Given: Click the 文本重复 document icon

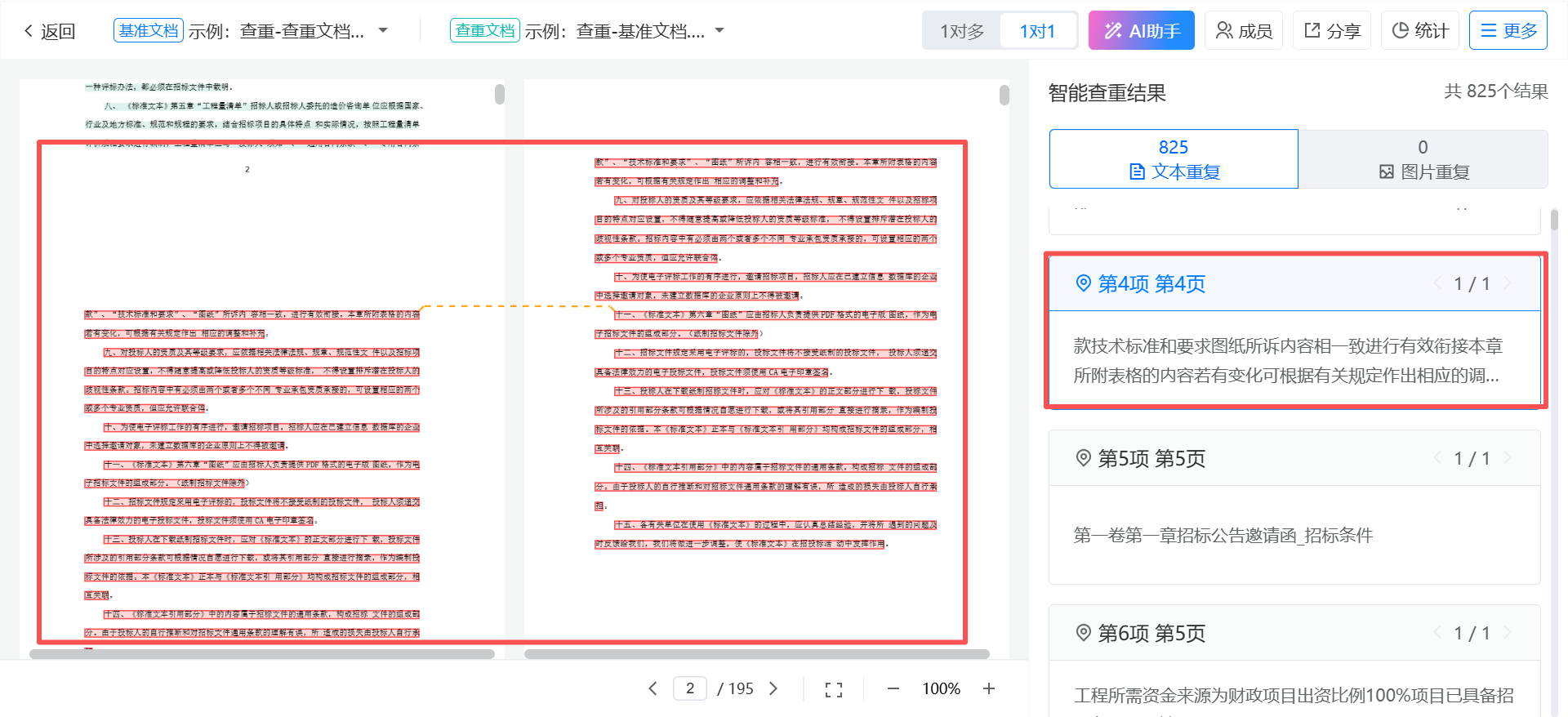Looking at the screenshot, I should [1137, 171].
